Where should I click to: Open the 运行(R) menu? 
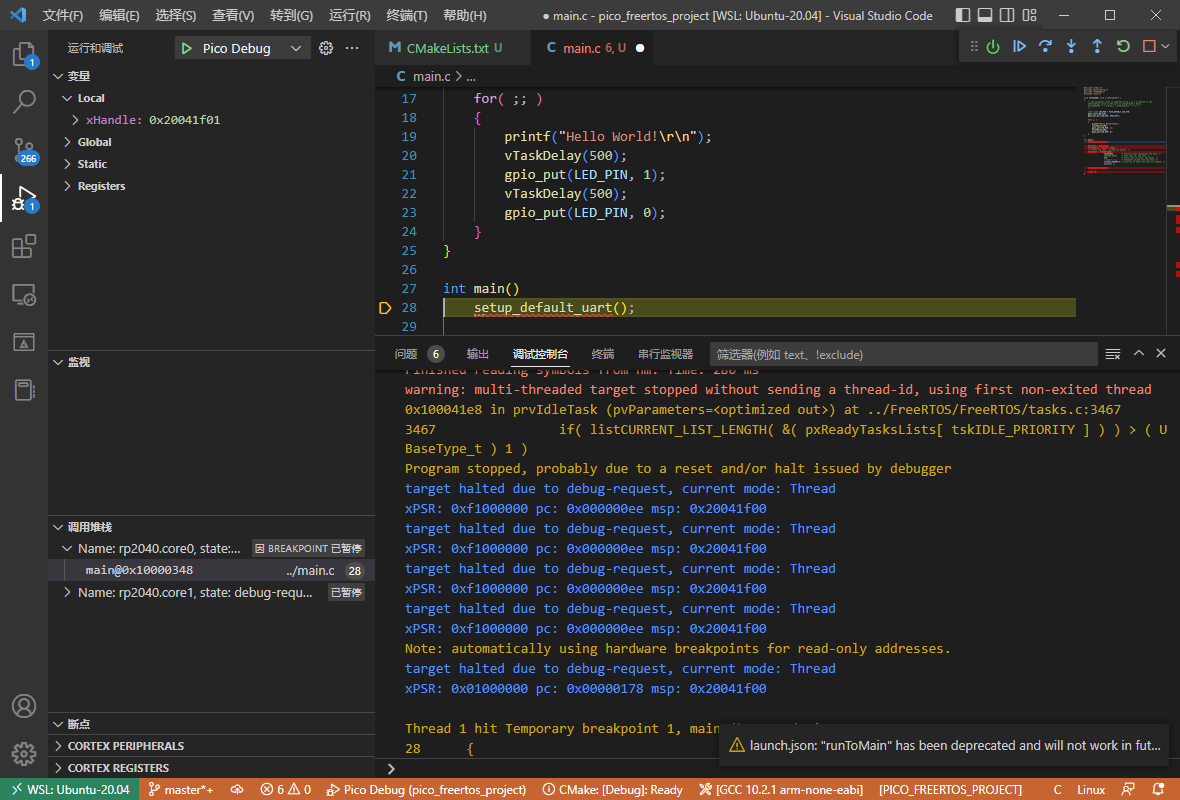point(350,15)
